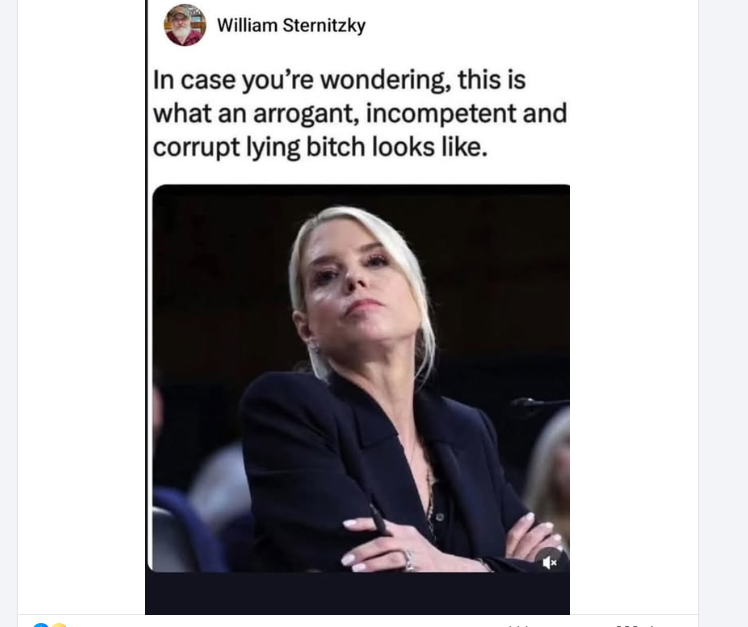Click the ring on the woman's hand
748x627 pixels.
click(408, 560)
